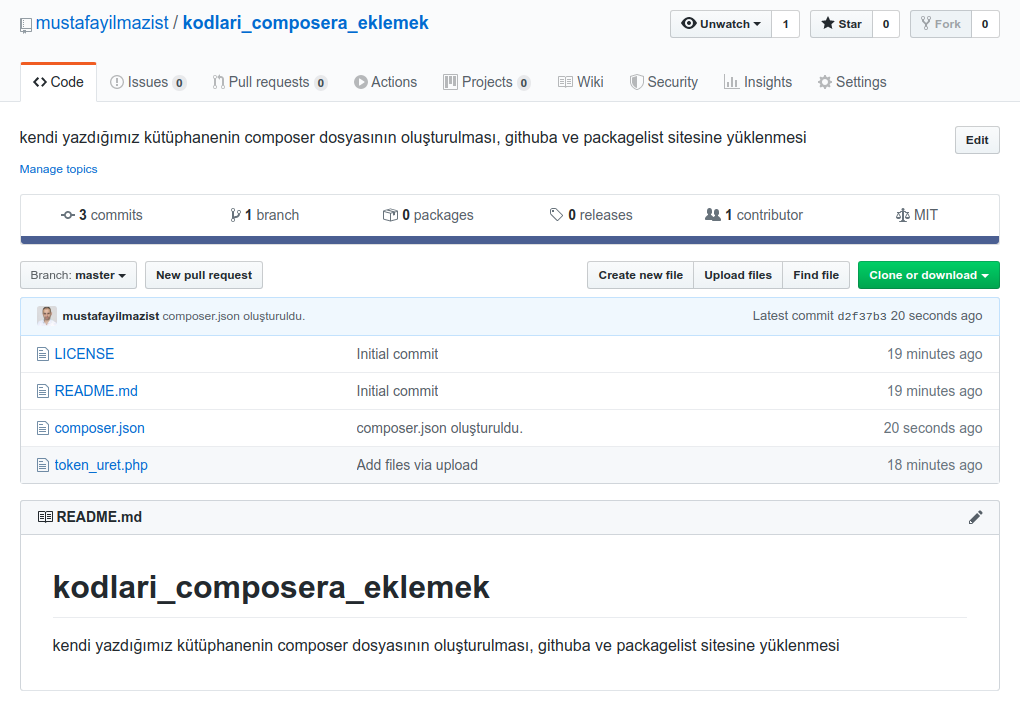Click the repository book icon beside mustafayilmazist

tap(25, 25)
